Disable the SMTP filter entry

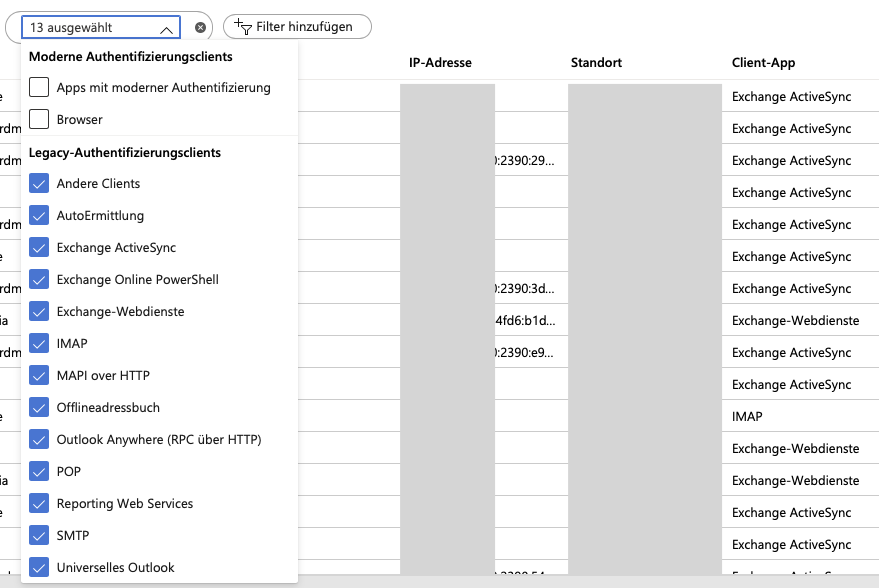(x=37, y=535)
